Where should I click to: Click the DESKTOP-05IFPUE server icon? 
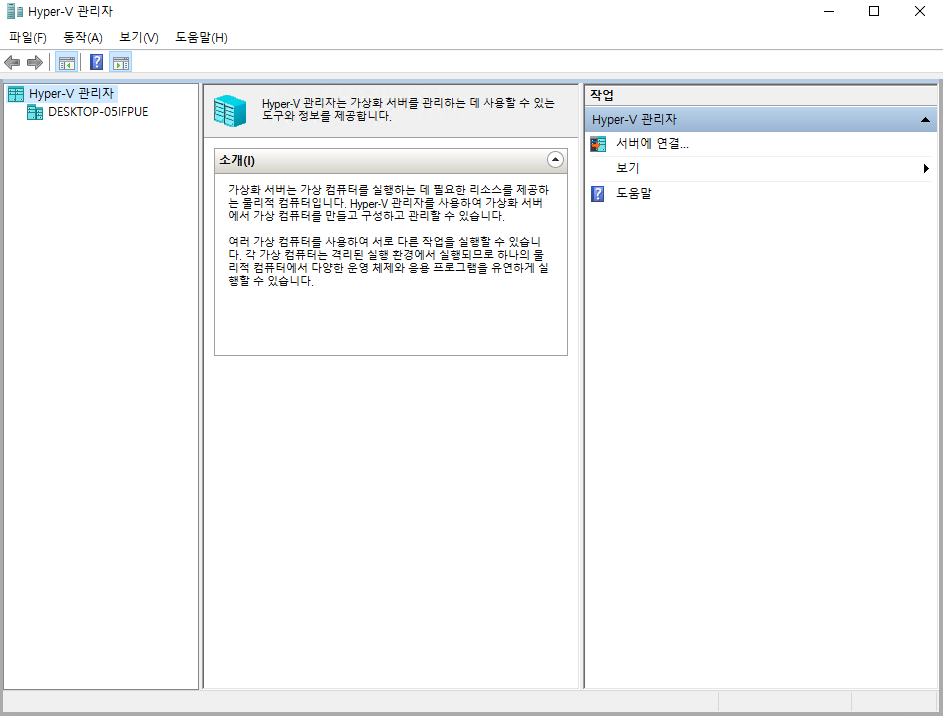point(35,112)
